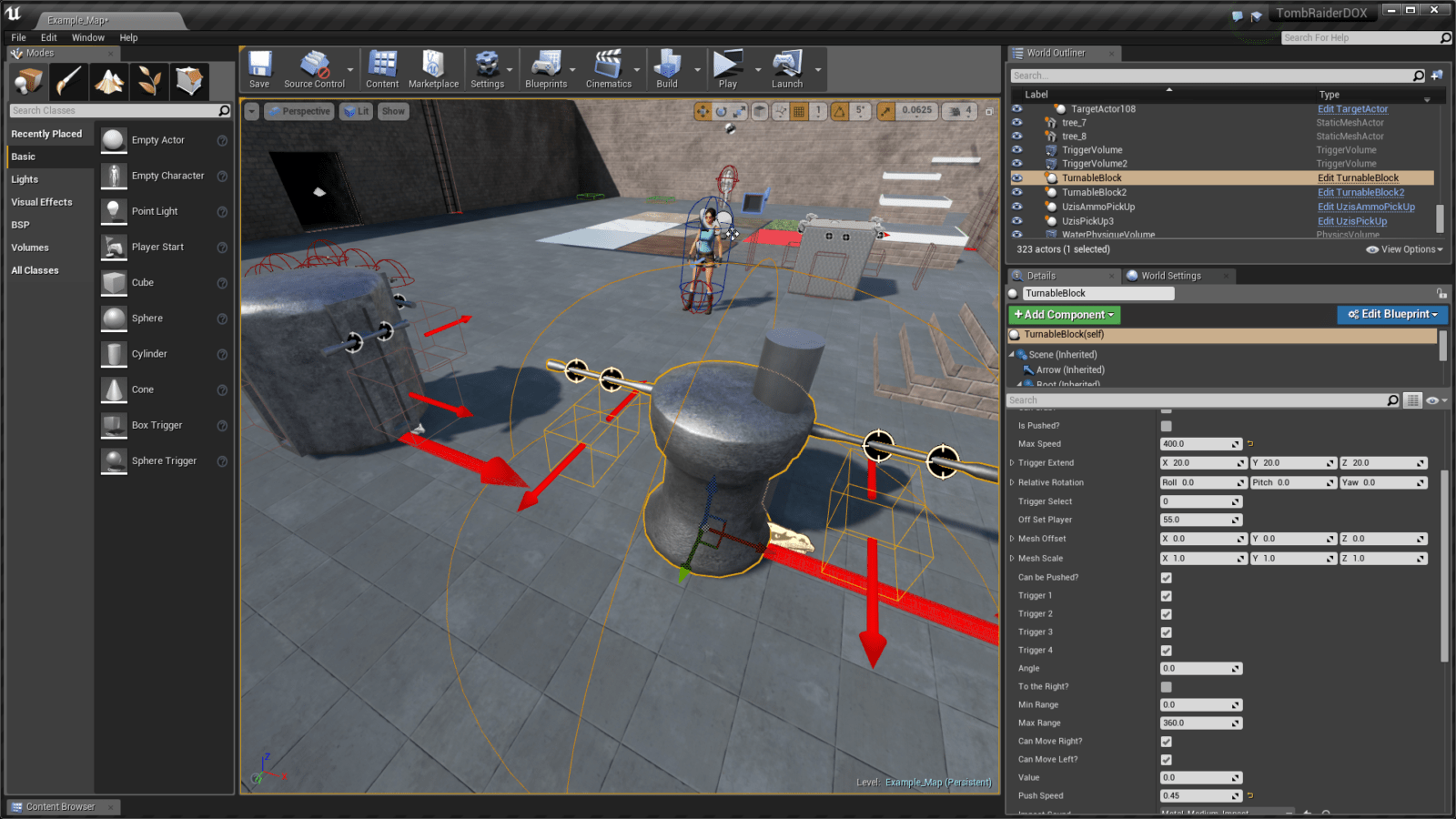The height and width of the screenshot is (819, 1456).
Task: Open the Window menu
Action: pos(87,37)
